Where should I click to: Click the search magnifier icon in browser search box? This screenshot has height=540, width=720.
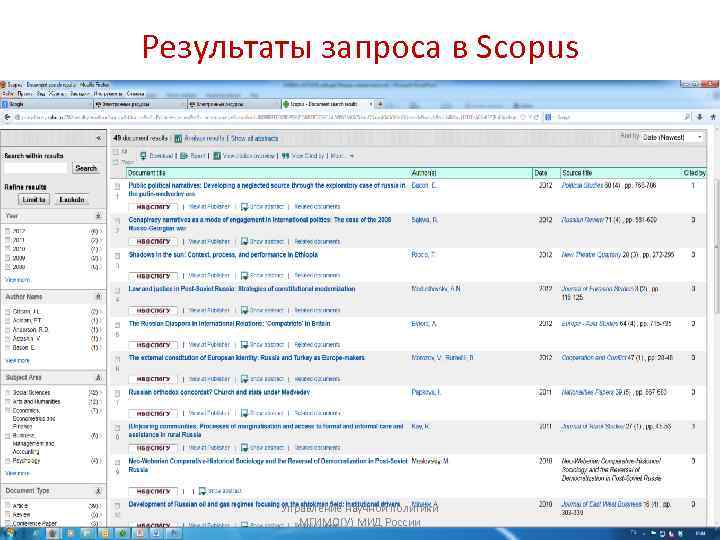pyautogui.click(x=687, y=117)
